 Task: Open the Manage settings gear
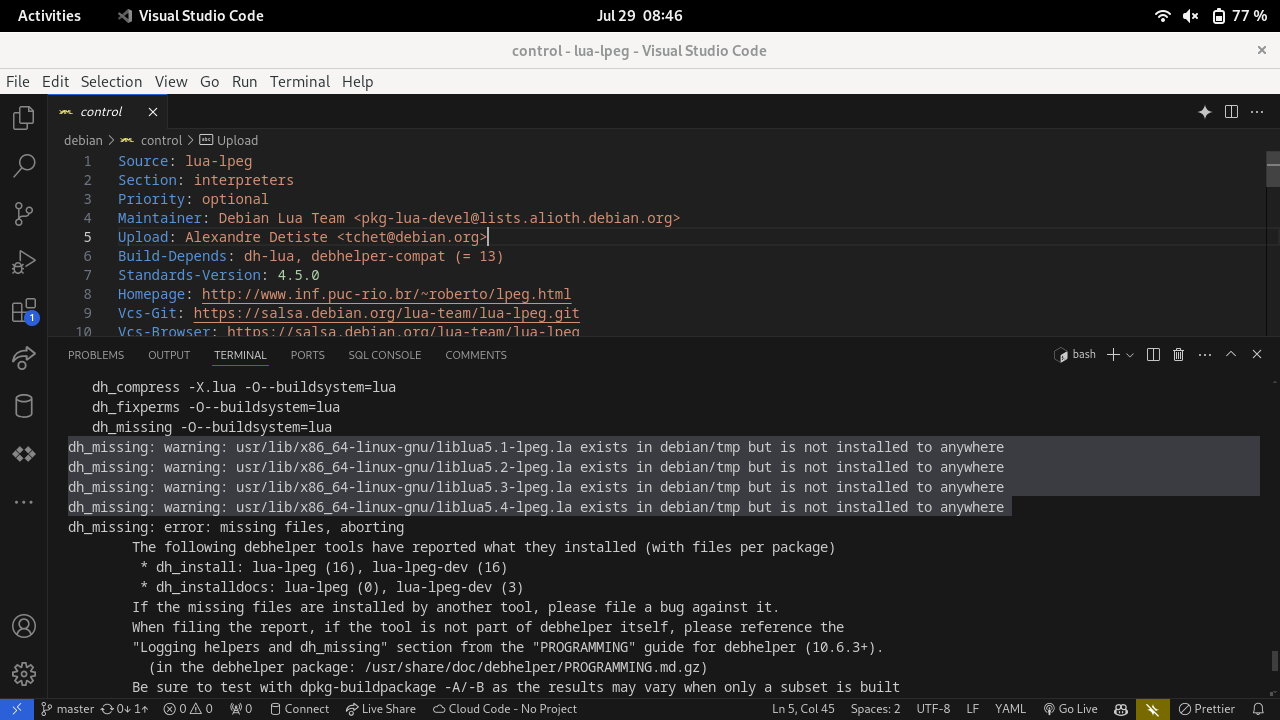24,675
